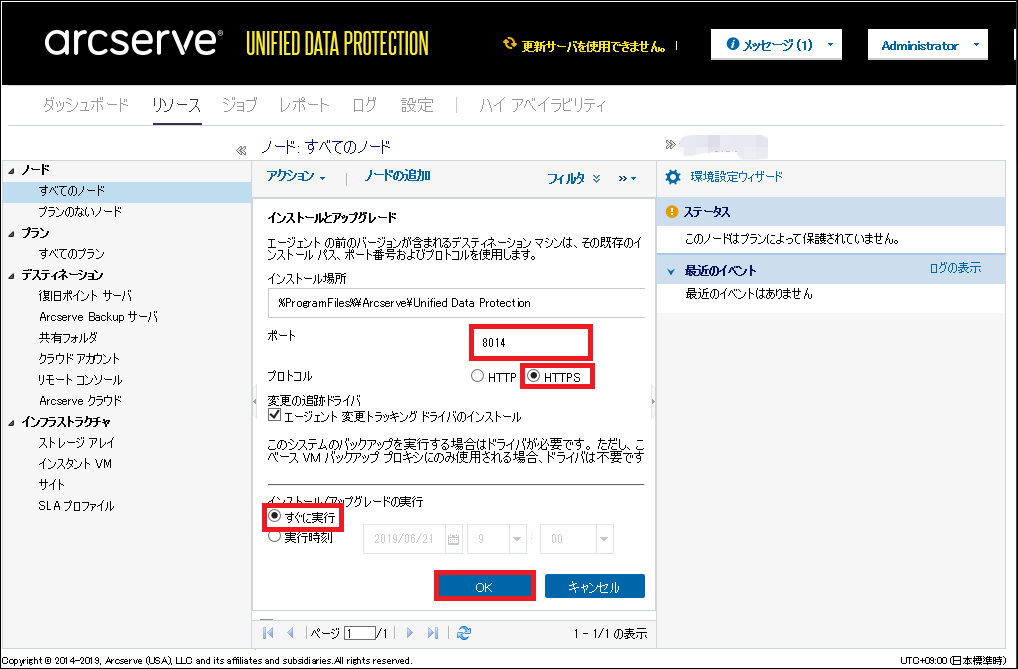Click the message info icon

tap(732, 44)
